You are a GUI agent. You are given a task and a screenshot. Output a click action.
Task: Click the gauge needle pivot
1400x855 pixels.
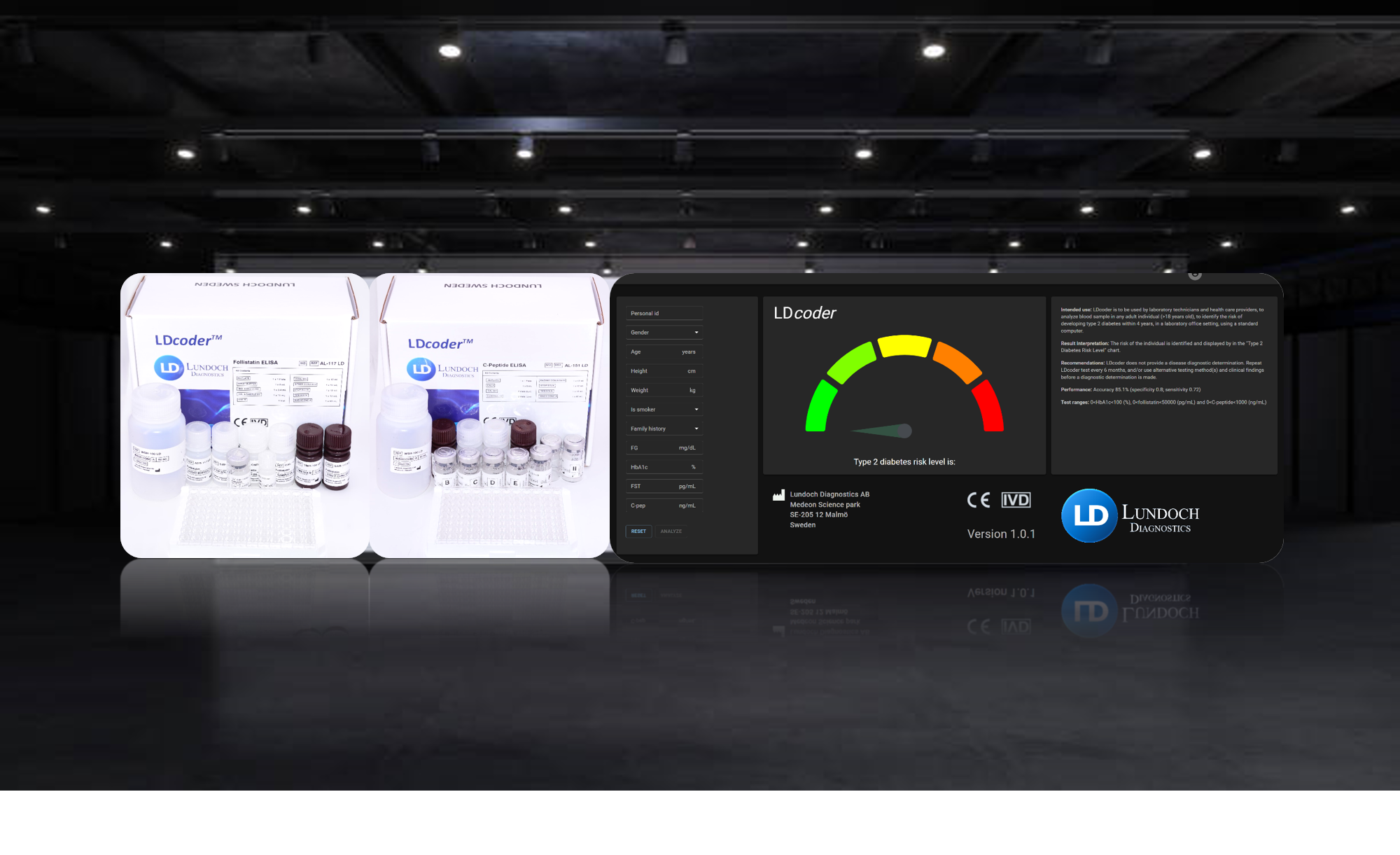(904, 431)
